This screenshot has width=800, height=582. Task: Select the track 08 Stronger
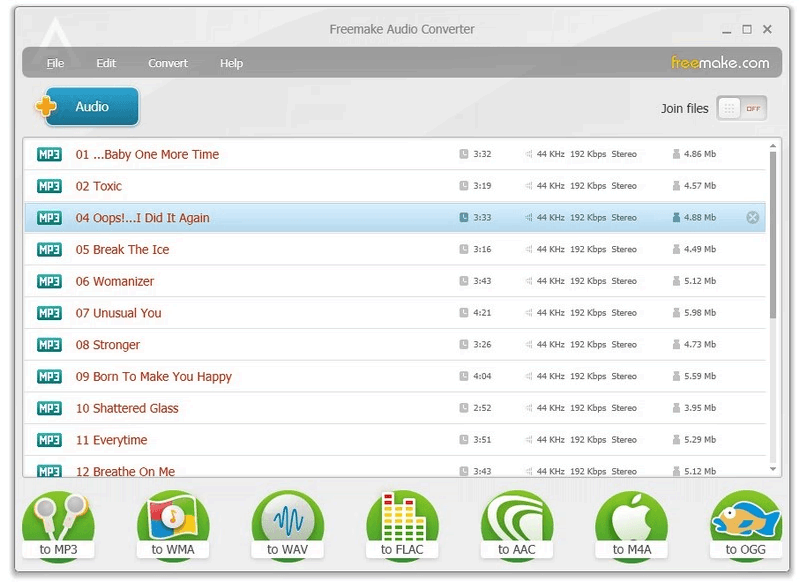(395, 345)
